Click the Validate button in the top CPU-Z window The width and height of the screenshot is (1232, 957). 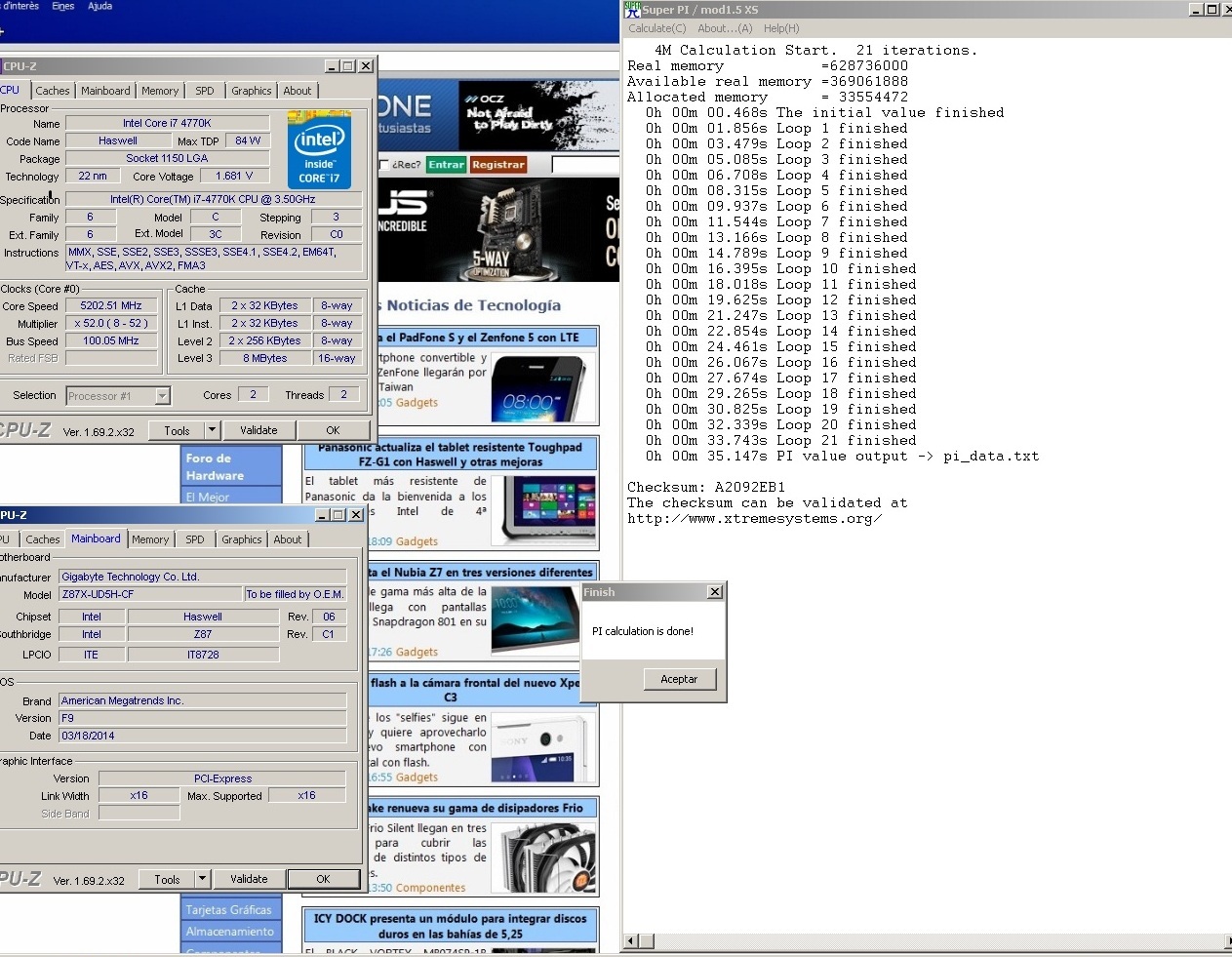(x=258, y=430)
